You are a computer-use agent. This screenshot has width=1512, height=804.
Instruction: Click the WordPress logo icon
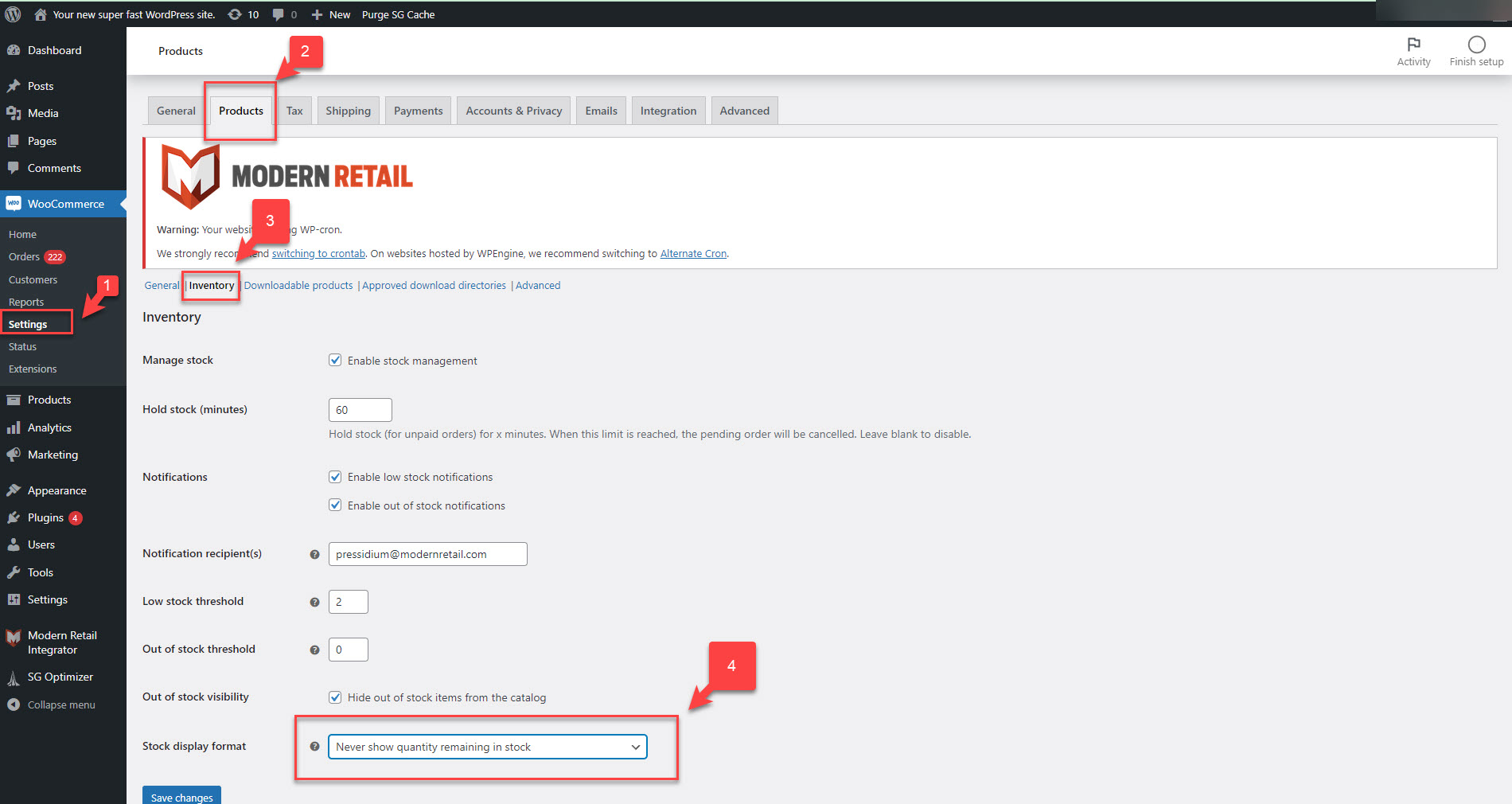13,14
